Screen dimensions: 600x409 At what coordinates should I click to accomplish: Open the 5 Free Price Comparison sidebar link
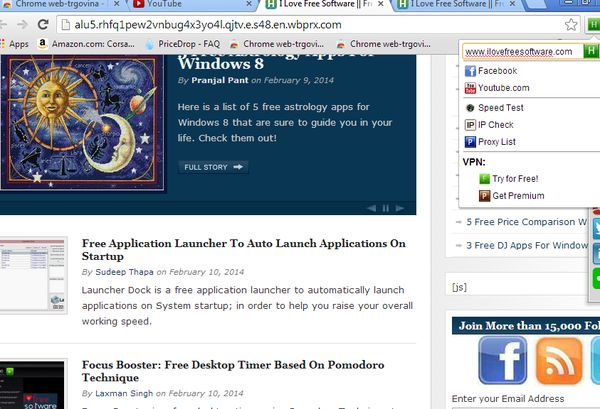pos(527,222)
